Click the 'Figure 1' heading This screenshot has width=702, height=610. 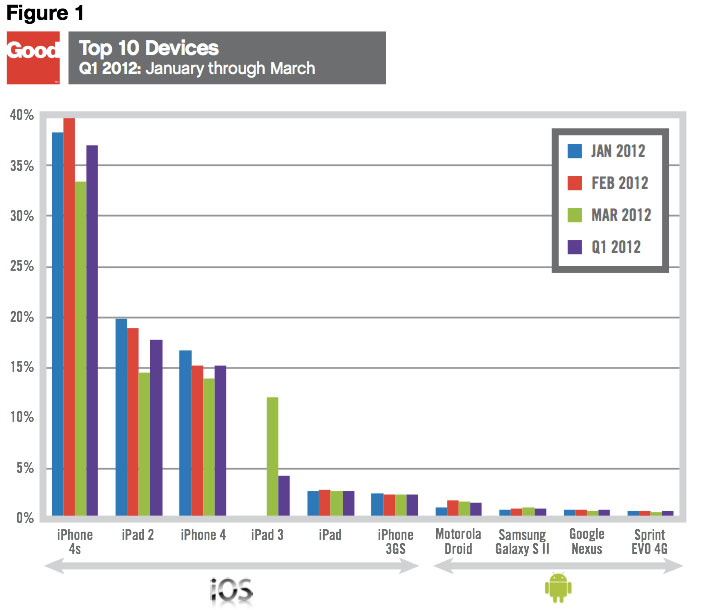pos(45,13)
